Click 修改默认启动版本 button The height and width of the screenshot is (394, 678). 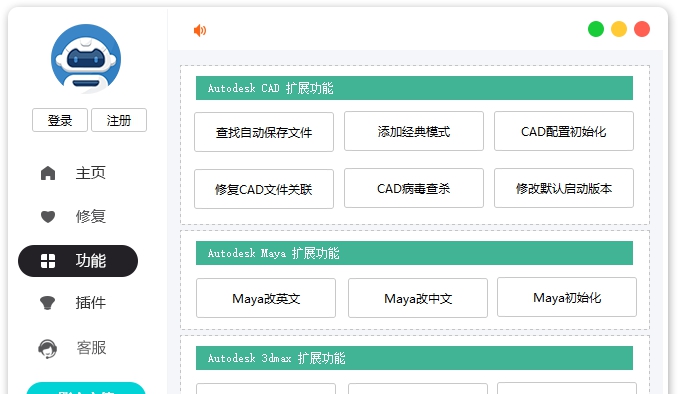[564, 188]
